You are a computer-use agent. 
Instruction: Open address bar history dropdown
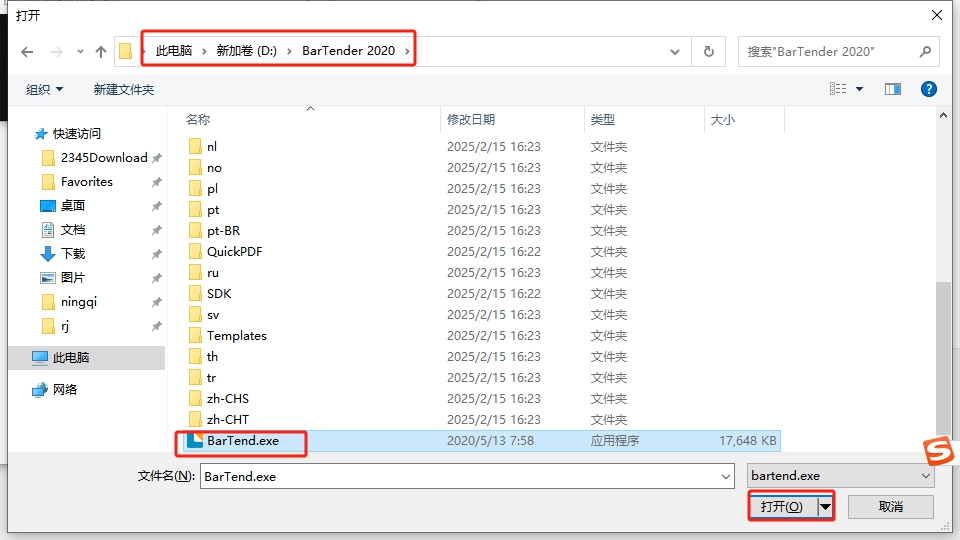[x=675, y=52]
